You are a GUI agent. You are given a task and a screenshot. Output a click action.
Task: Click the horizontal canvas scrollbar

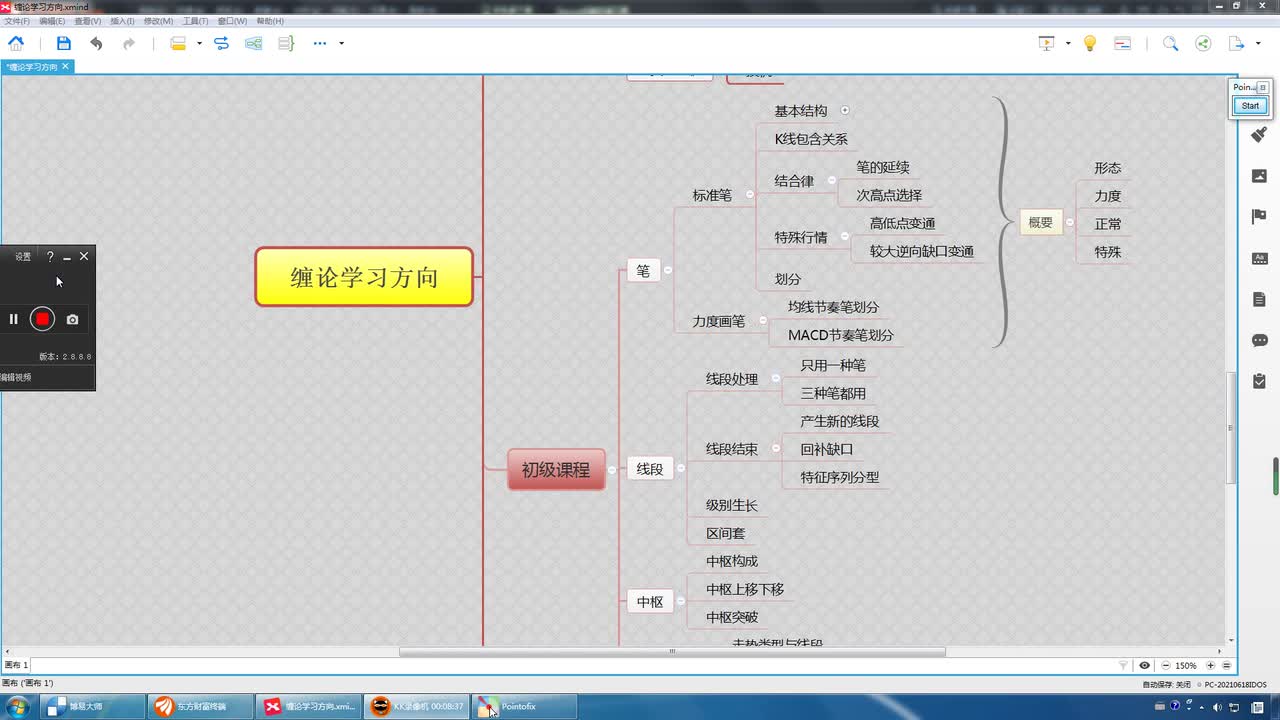672,652
